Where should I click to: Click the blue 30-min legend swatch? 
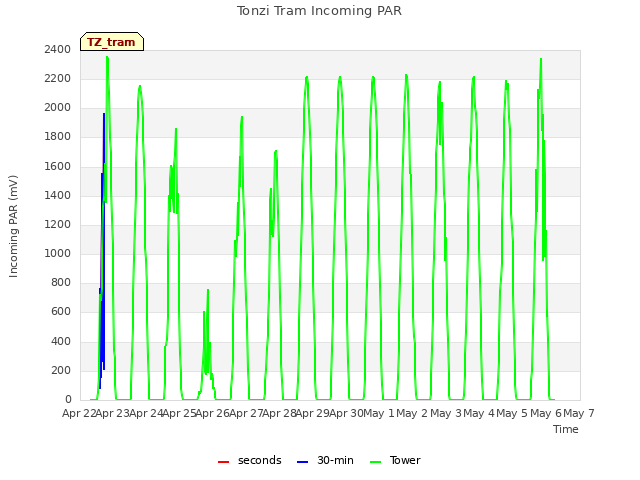(302, 462)
